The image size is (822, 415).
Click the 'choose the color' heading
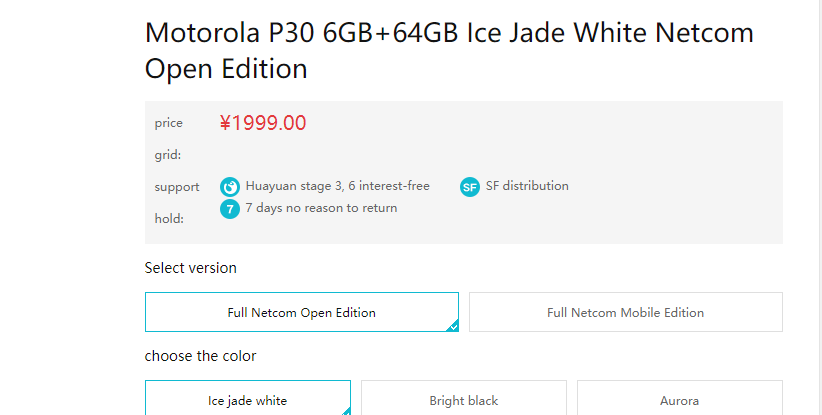200,356
